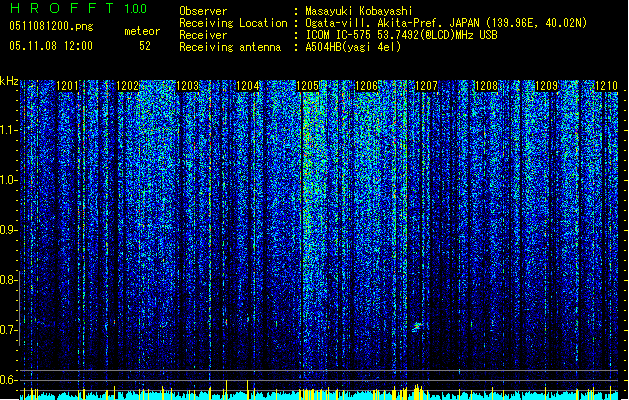Click the 0.7 kHz axis tick label
This screenshot has height=400, width=629.
(x=8, y=330)
